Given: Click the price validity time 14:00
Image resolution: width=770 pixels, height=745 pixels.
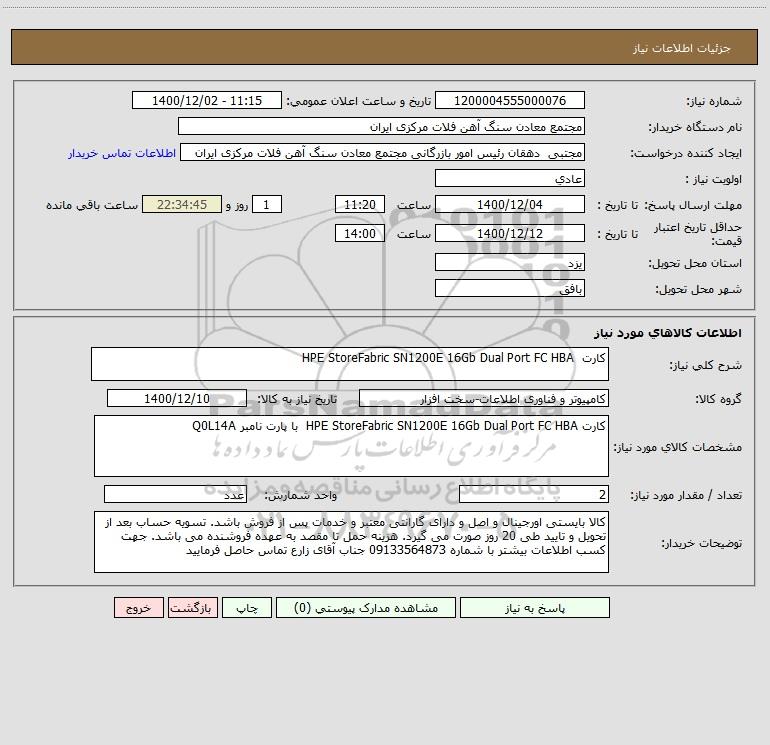Looking at the screenshot, I should pyautogui.click(x=359, y=233).
